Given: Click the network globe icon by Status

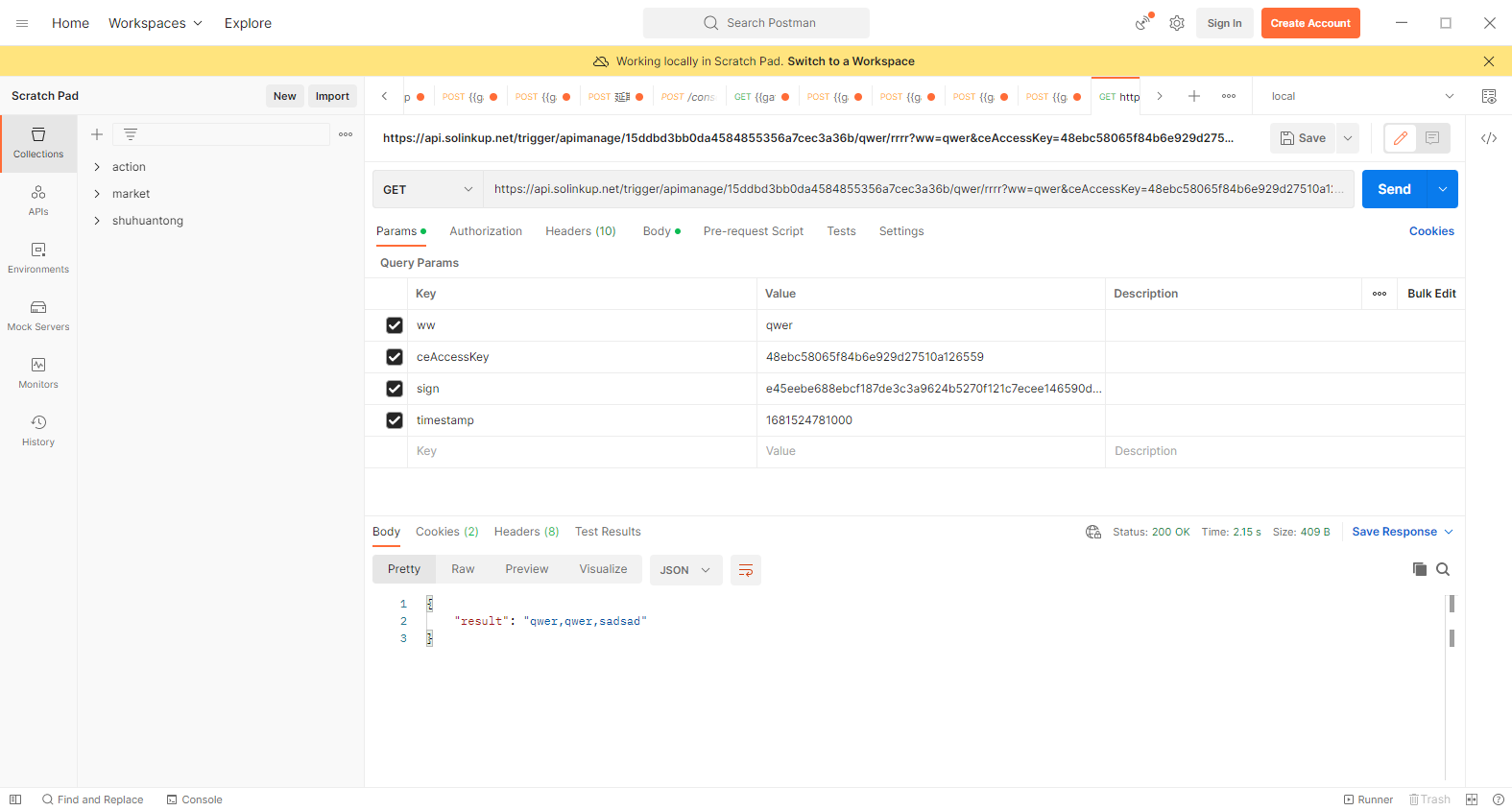Looking at the screenshot, I should tap(1093, 532).
